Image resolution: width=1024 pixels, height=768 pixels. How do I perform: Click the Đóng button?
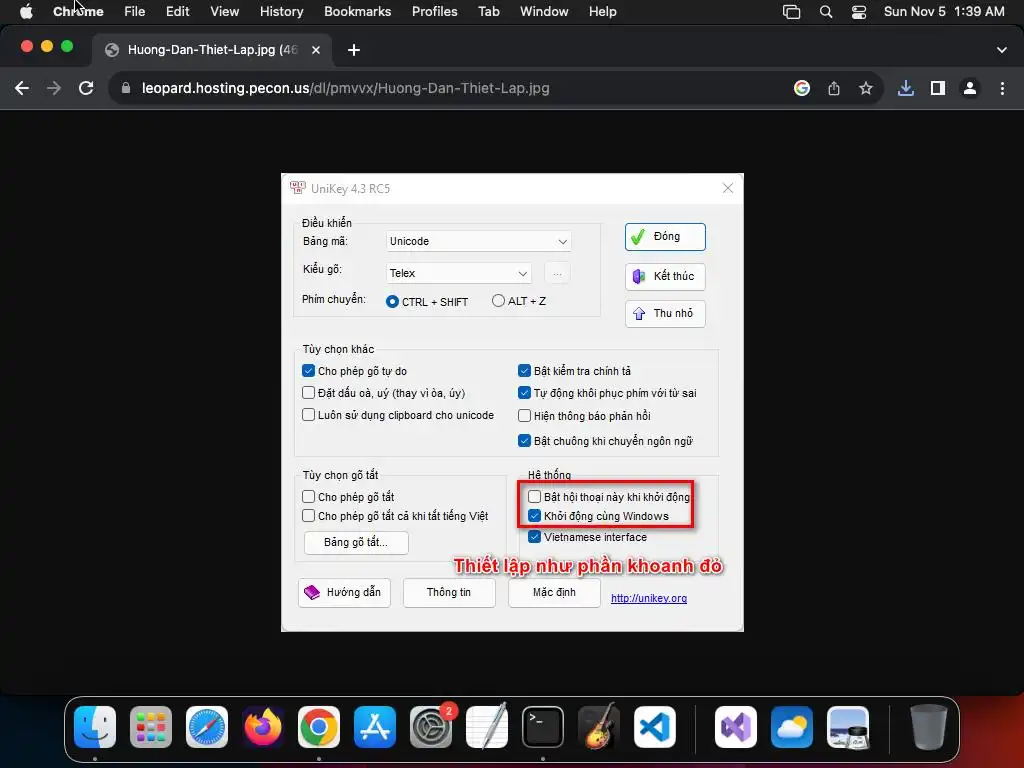click(x=665, y=236)
